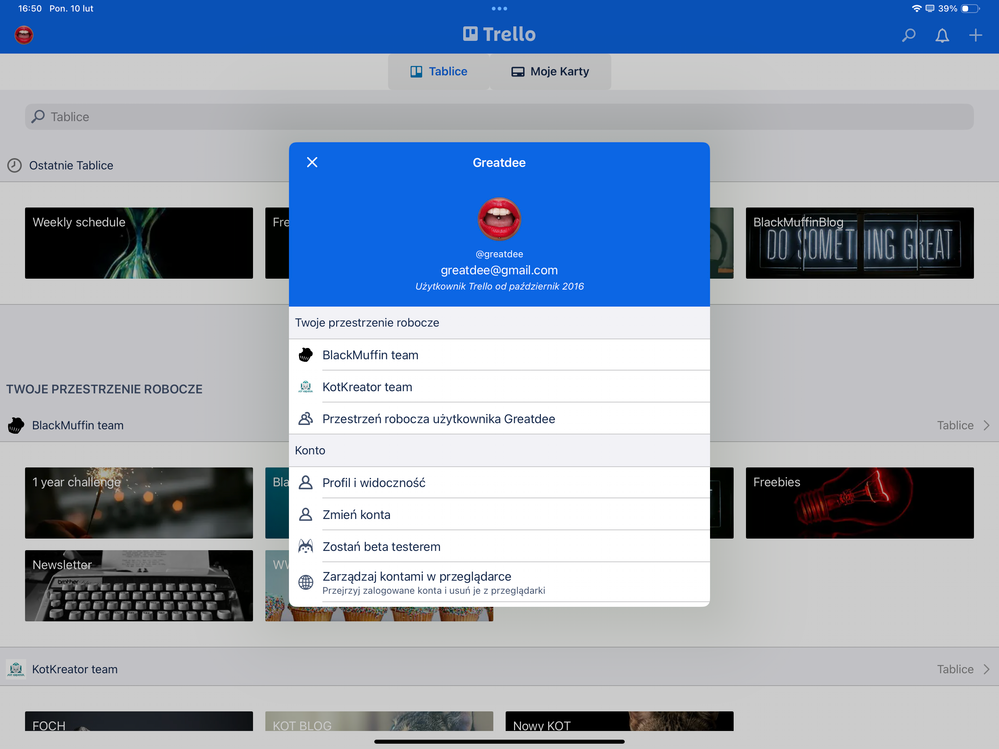Screen dimensions: 999x749
Task: Open the 1 year challenge board
Action: 139,503
